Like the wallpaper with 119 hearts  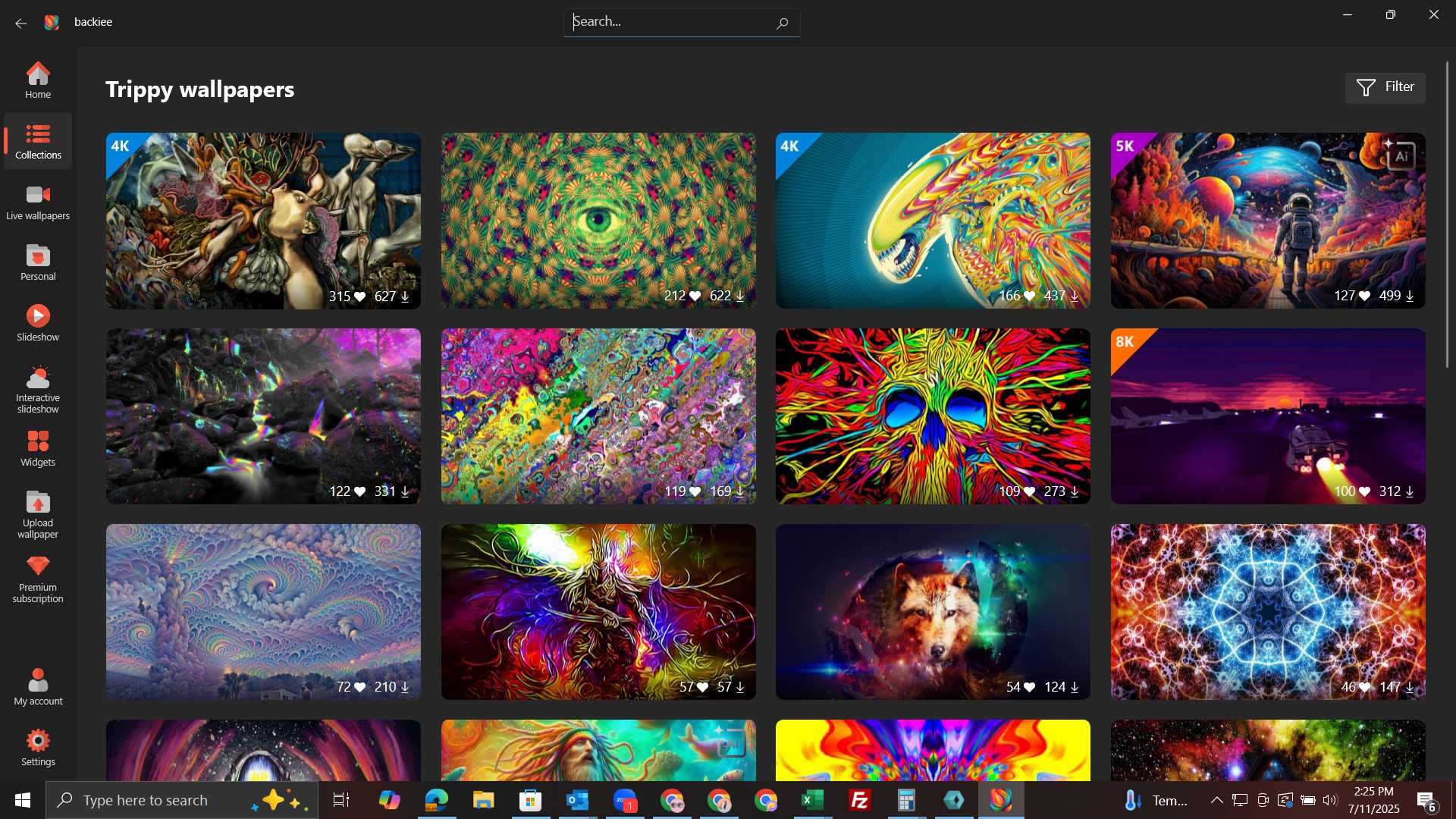click(x=695, y=491)
